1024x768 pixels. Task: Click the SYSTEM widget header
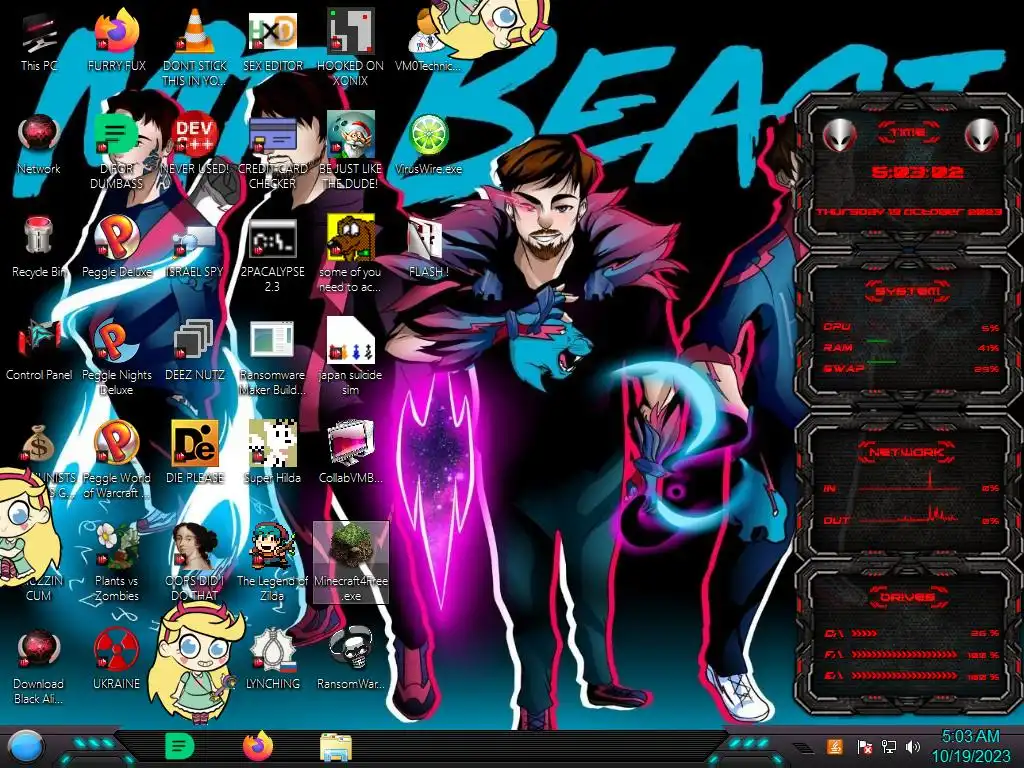tap(908, 291)
